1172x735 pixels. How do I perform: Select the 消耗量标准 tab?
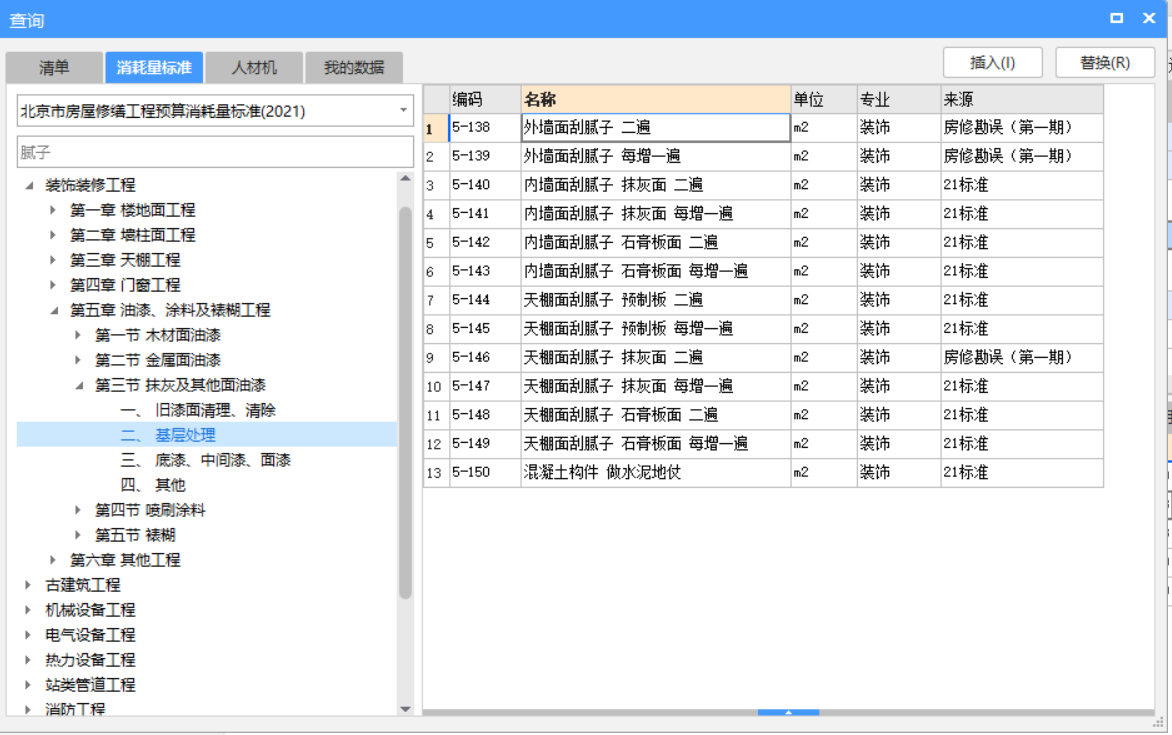[x=154, y=67]
